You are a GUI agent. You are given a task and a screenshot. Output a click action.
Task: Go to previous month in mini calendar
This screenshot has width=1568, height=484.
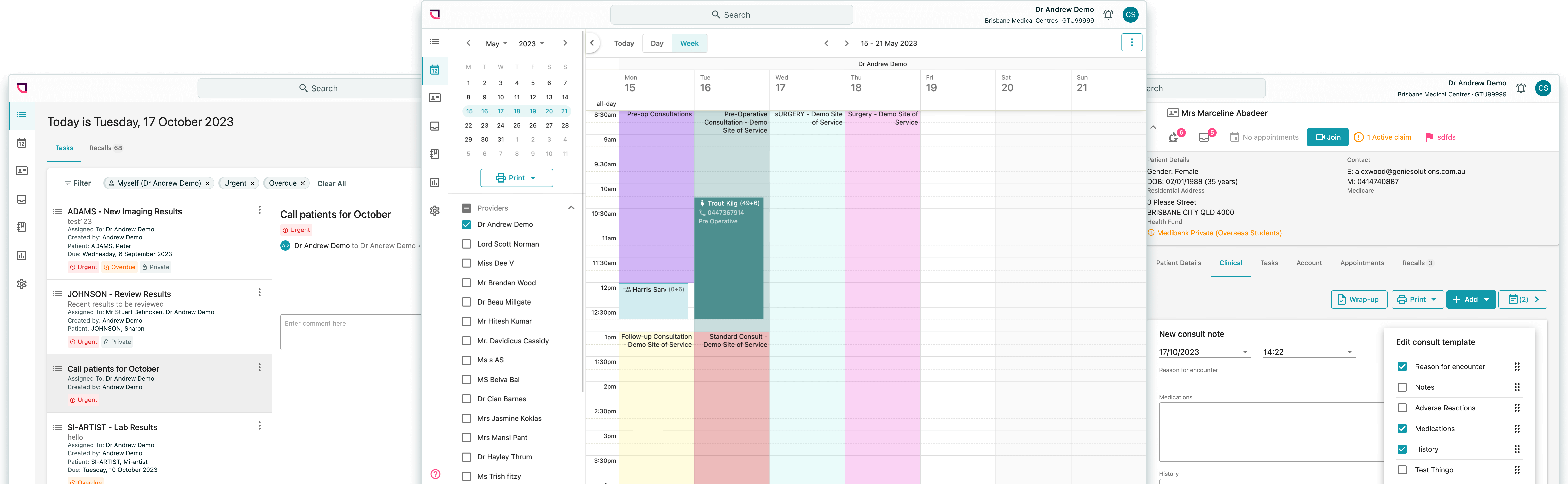468,43
